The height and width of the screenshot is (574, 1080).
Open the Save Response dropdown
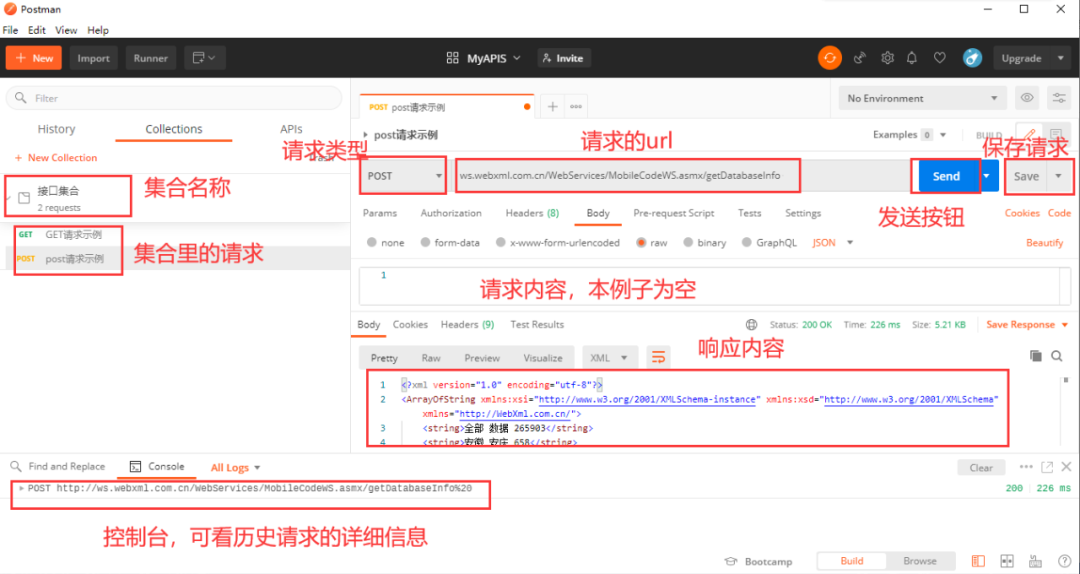(x=1027, y=325)
